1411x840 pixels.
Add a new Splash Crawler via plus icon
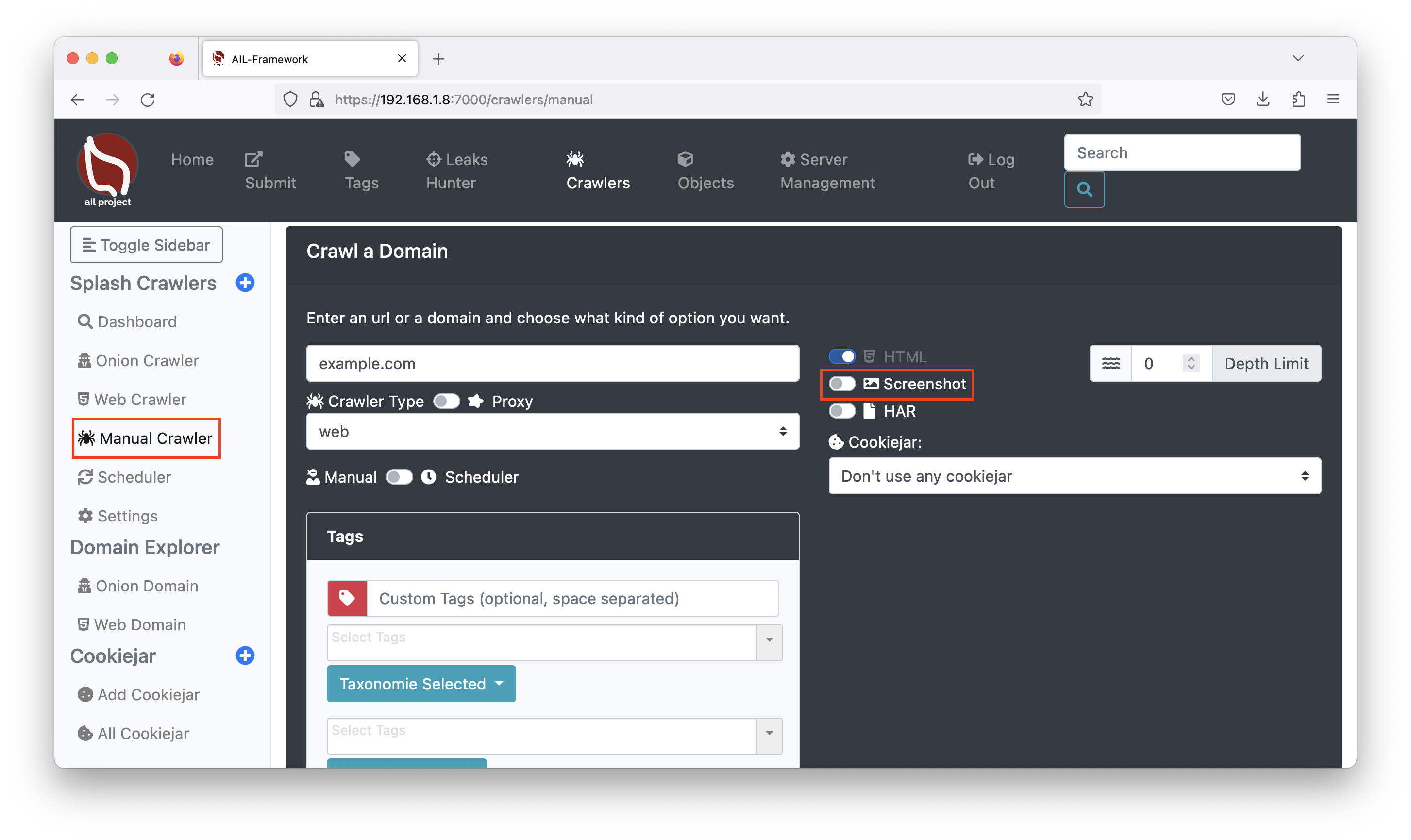coord(245,283)
